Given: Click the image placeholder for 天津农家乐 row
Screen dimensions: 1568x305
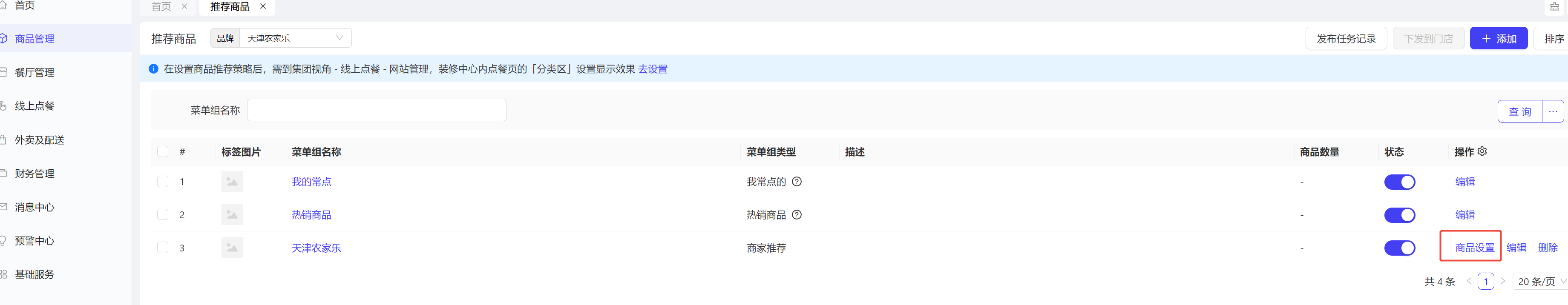Looking at the screenshot, I should click(x=231, y=248).
